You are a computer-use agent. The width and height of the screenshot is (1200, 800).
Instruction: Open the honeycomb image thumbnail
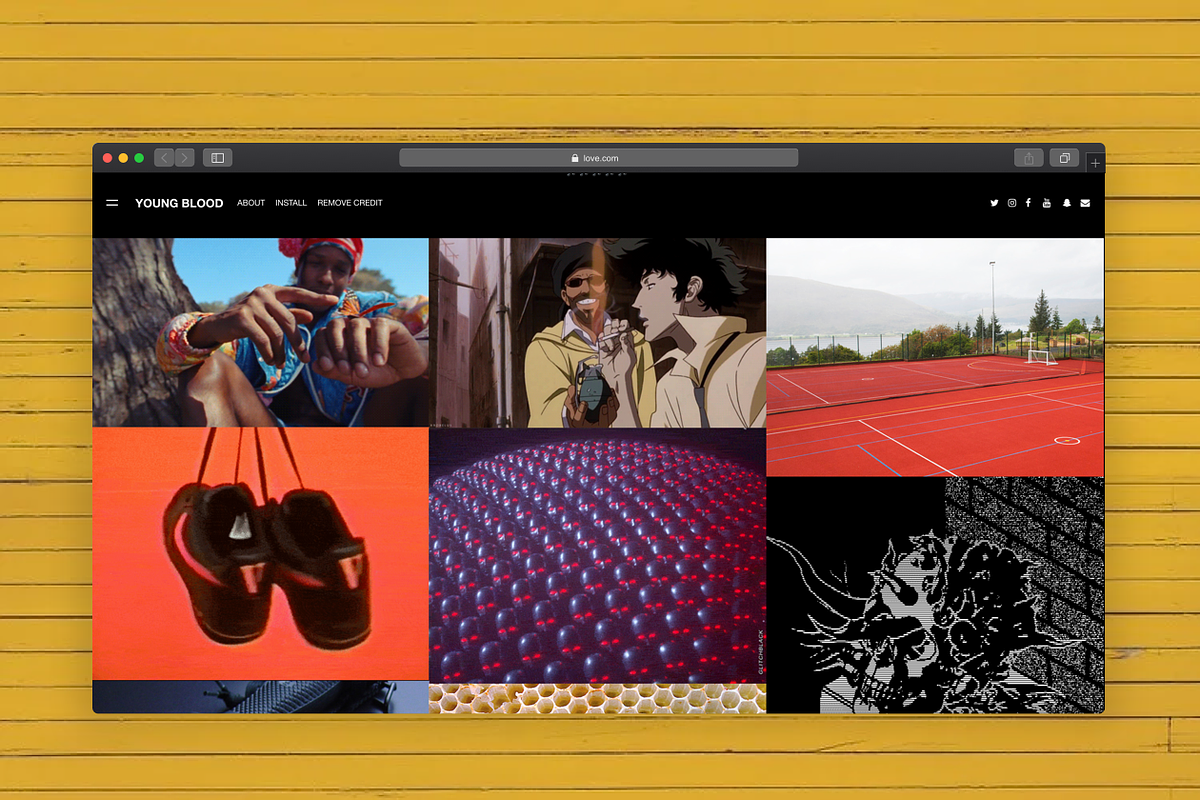[598, 698]
